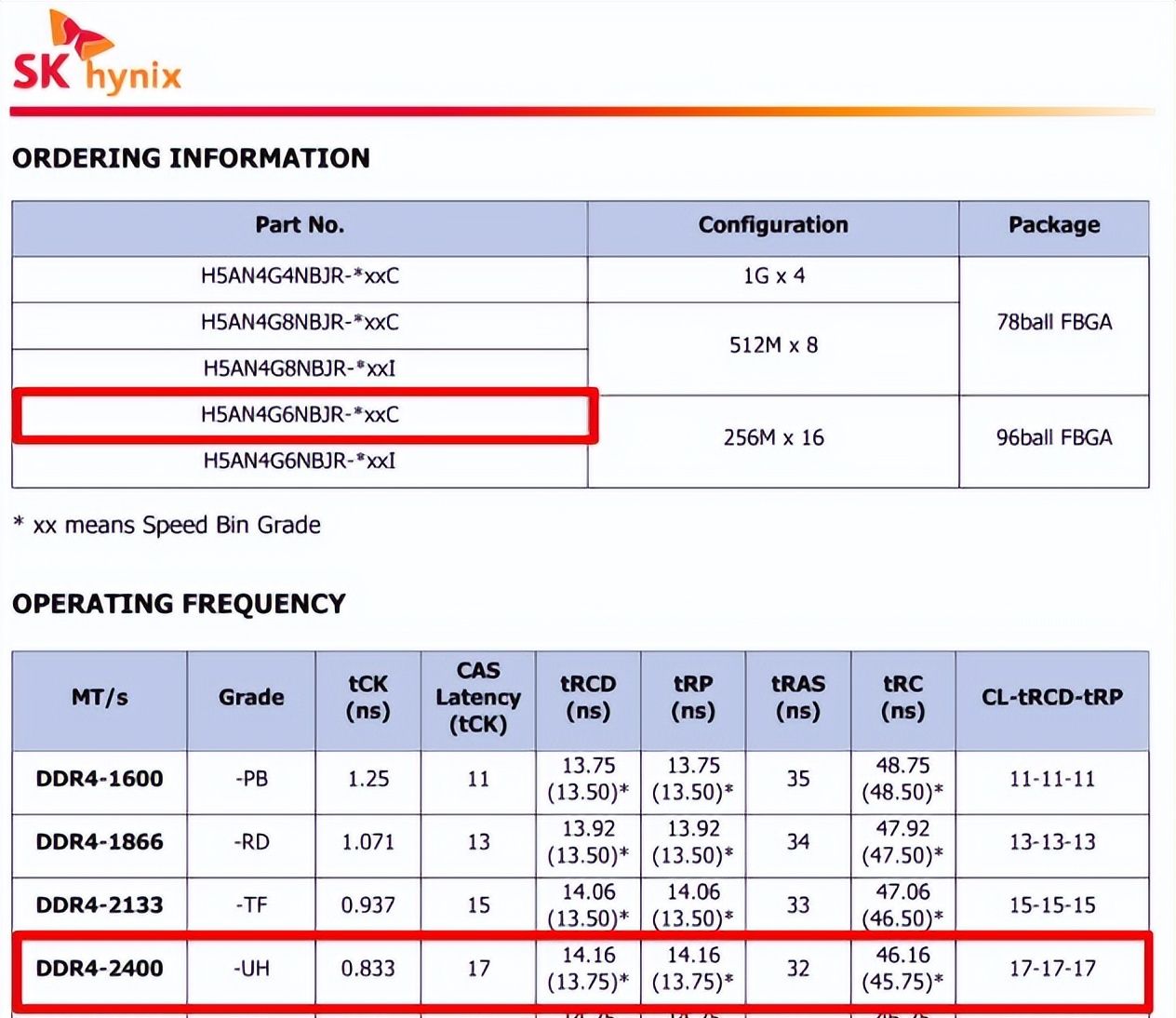Select part number H5AN4G8NBJR-*xxC
This screenshot has width=1176, height=1018.
[x=300, y=323]
